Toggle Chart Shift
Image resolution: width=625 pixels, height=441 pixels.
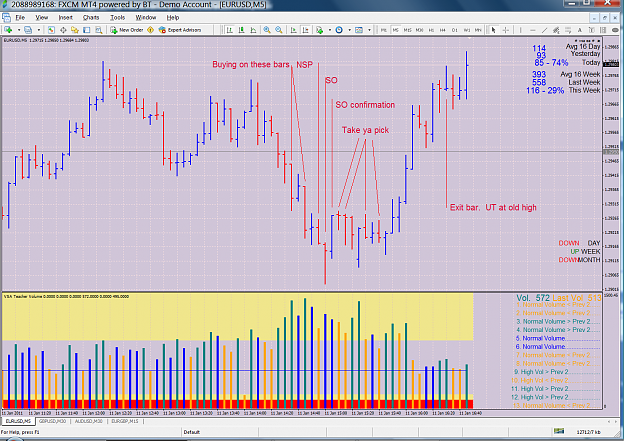click(305, 30)
